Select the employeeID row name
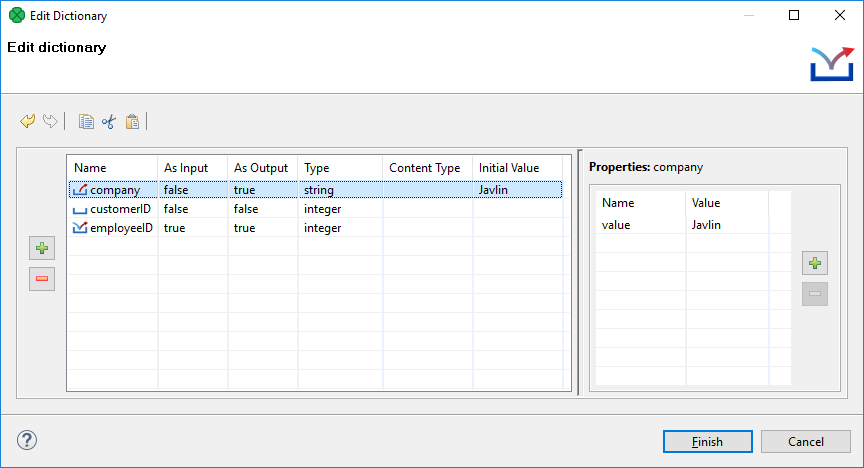Image resolution: width=864 pixels, height=468 pixels. pos(121,228)
